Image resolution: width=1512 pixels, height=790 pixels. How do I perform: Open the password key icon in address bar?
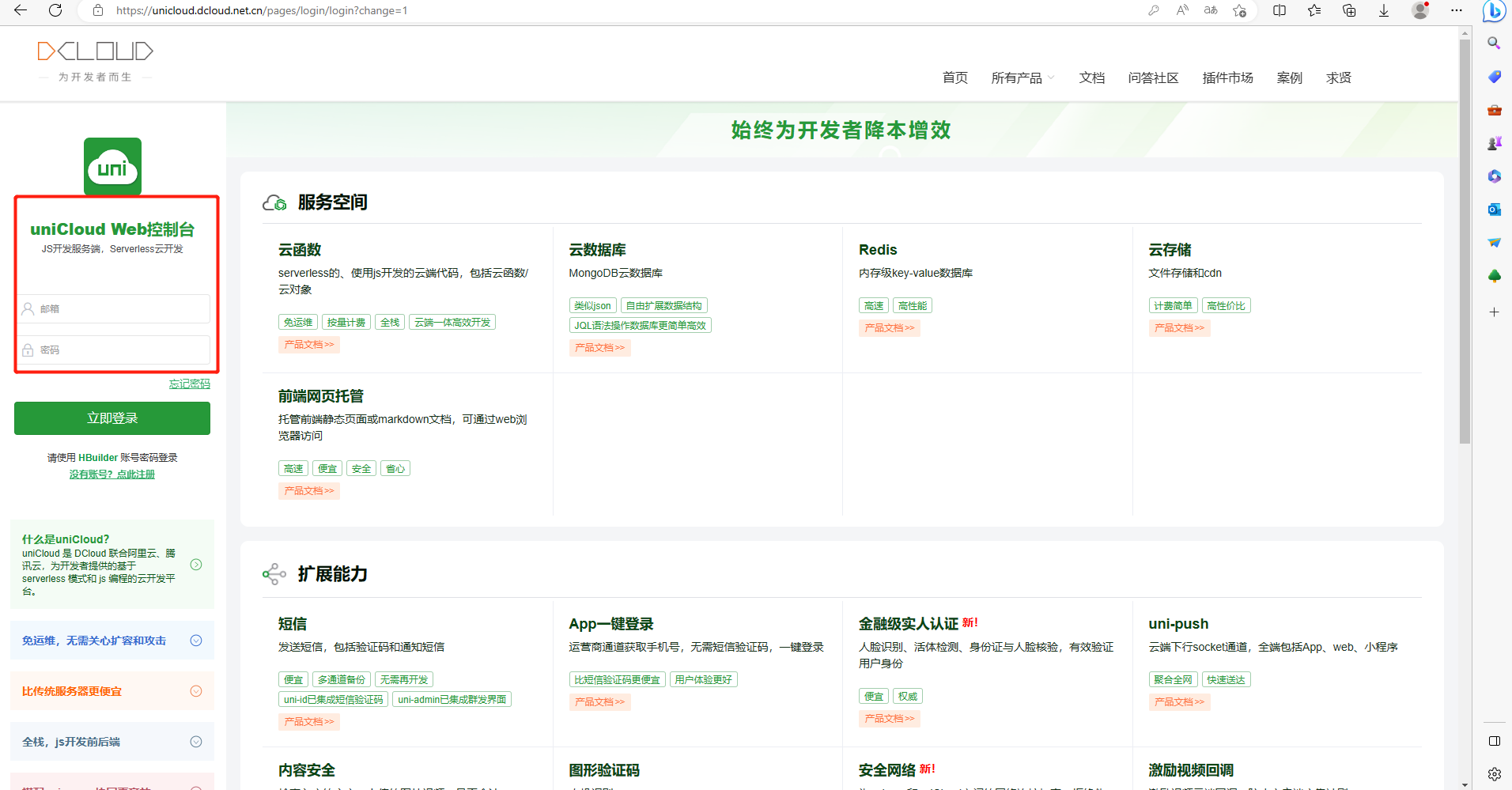1154,10
